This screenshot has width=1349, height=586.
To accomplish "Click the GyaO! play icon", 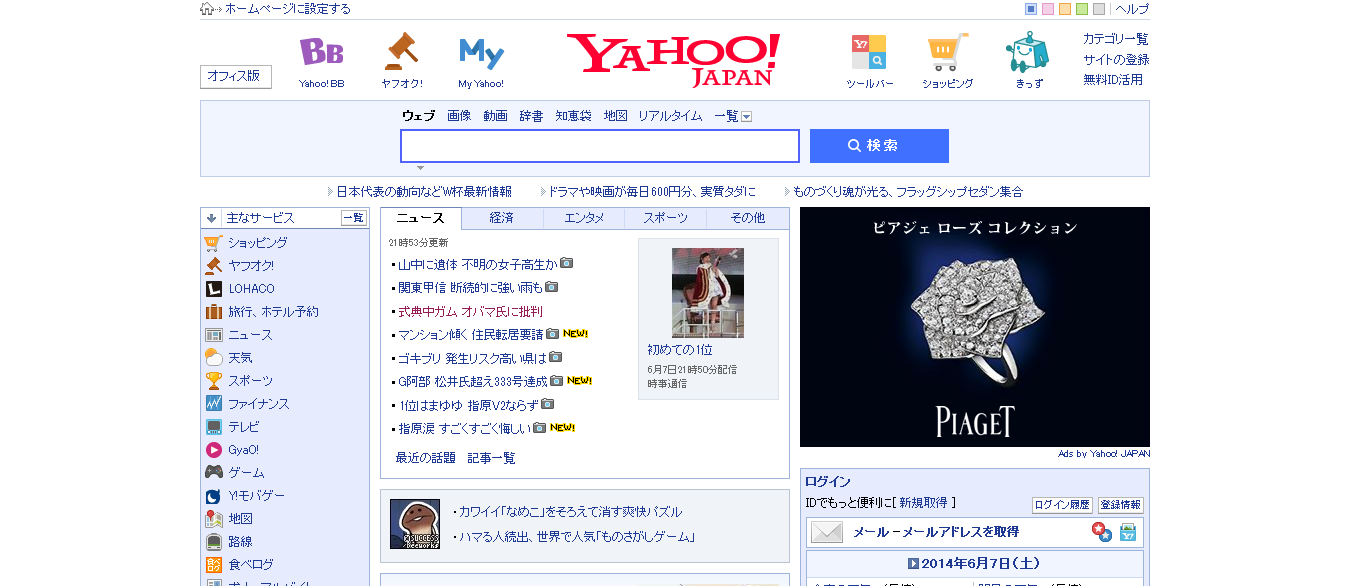I will click(213, 449).
